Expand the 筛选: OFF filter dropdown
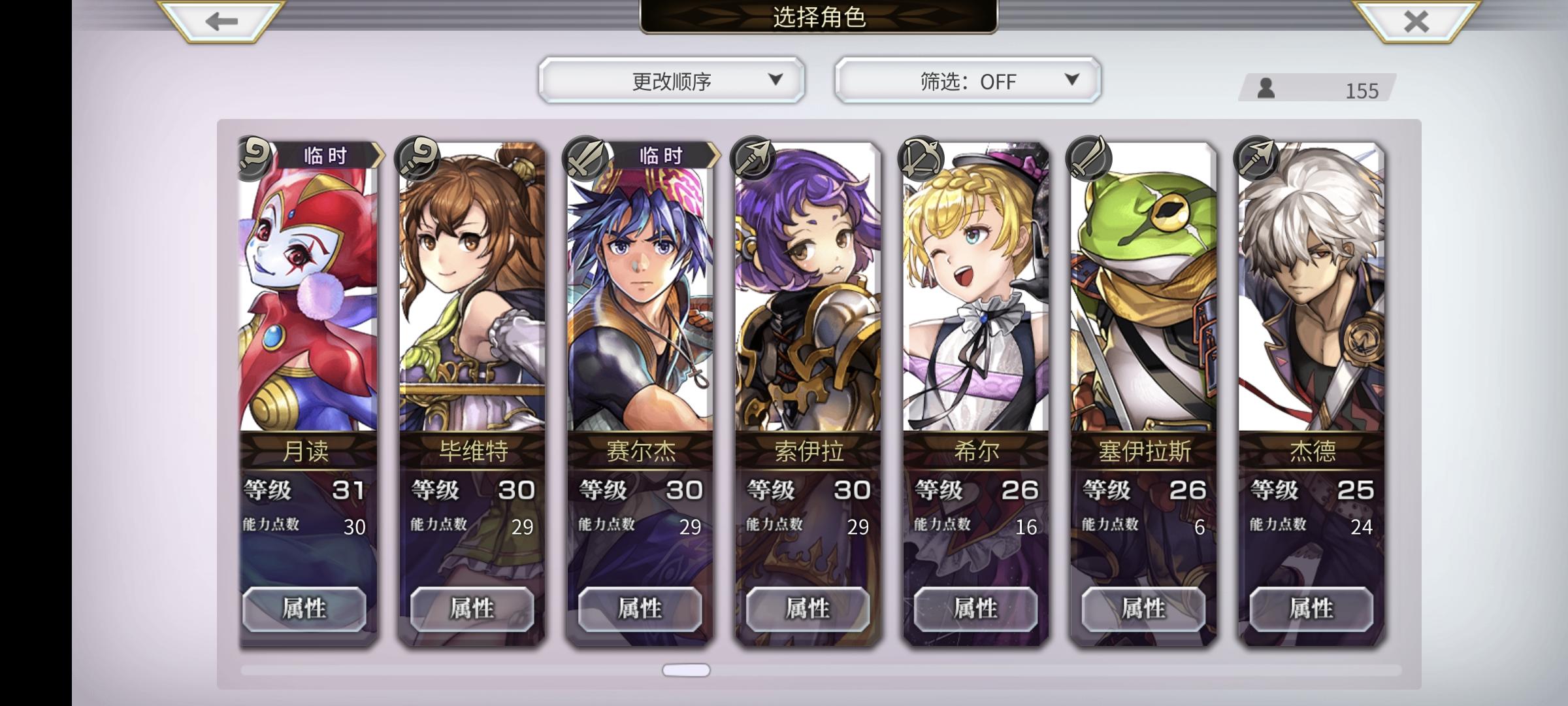Viewport: 1568px width, 706px height. coord(968,80)
